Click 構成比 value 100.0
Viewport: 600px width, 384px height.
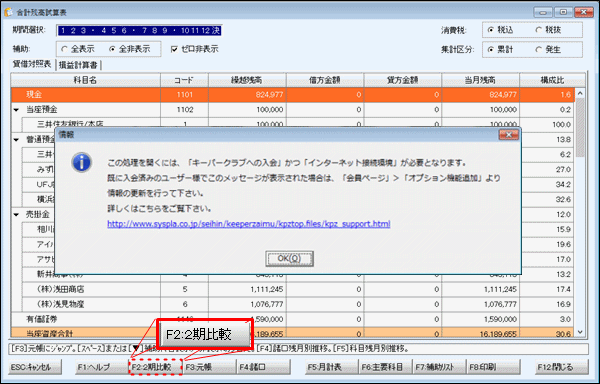click(x=562, y=125)
